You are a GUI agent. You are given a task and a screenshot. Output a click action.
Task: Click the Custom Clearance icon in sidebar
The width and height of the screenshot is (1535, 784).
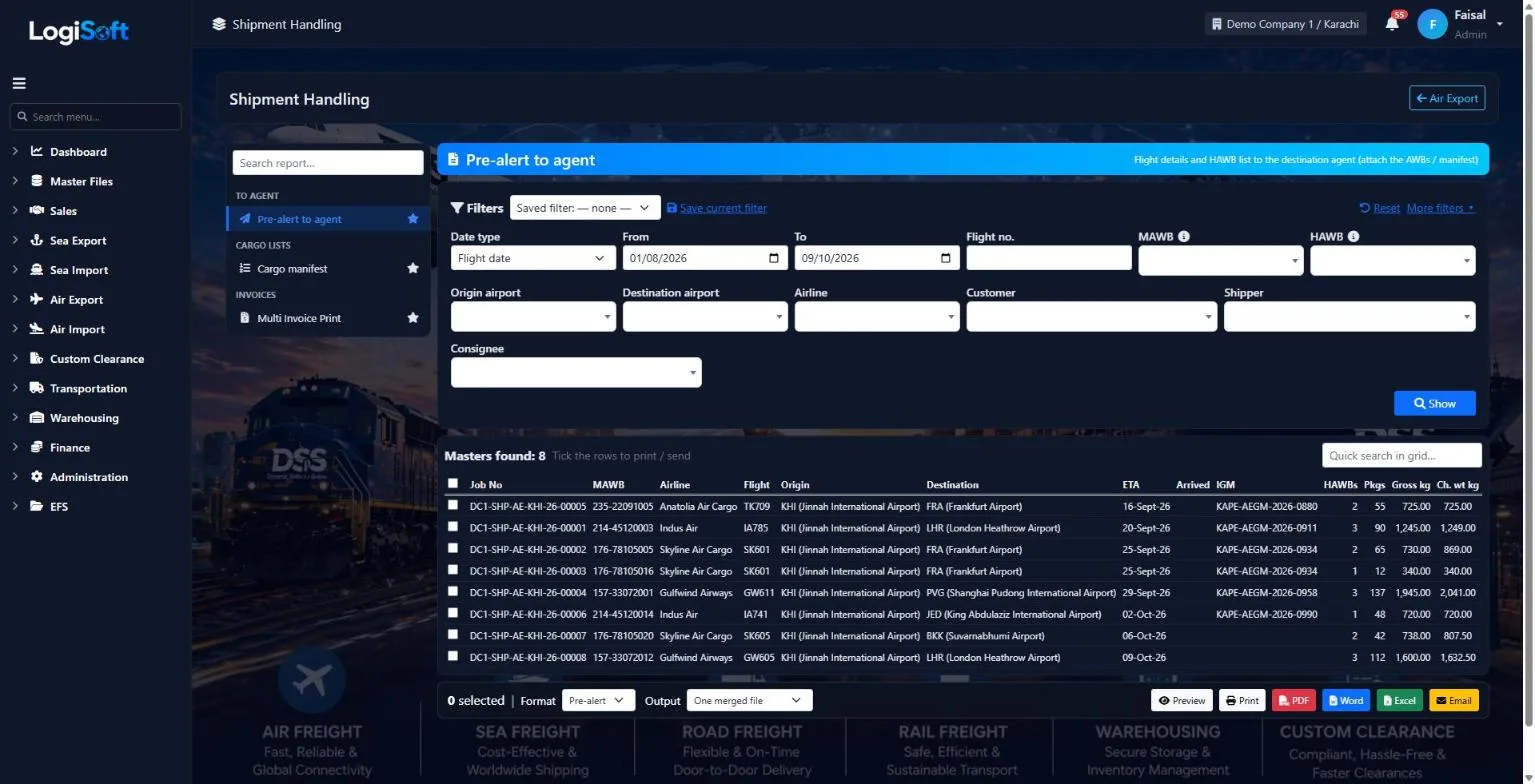click(37, 358)
